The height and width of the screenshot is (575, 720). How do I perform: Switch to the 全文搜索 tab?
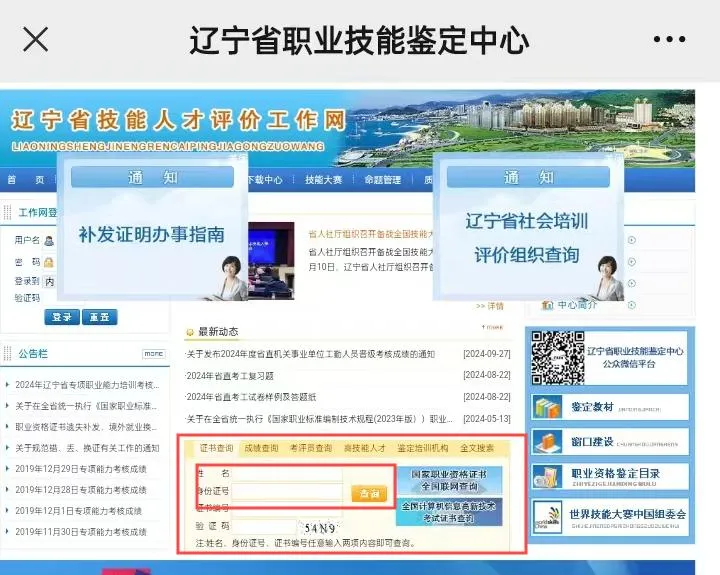477,448
